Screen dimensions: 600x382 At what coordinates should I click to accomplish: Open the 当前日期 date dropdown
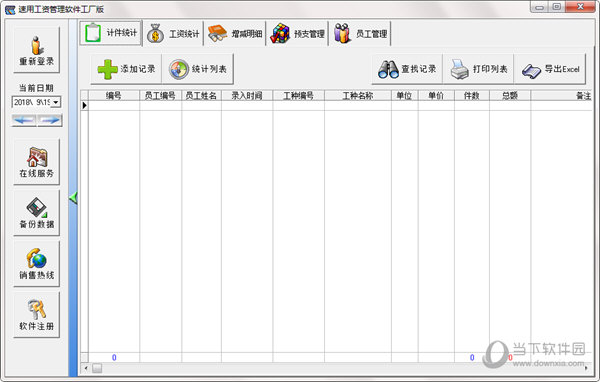point(56,102)
